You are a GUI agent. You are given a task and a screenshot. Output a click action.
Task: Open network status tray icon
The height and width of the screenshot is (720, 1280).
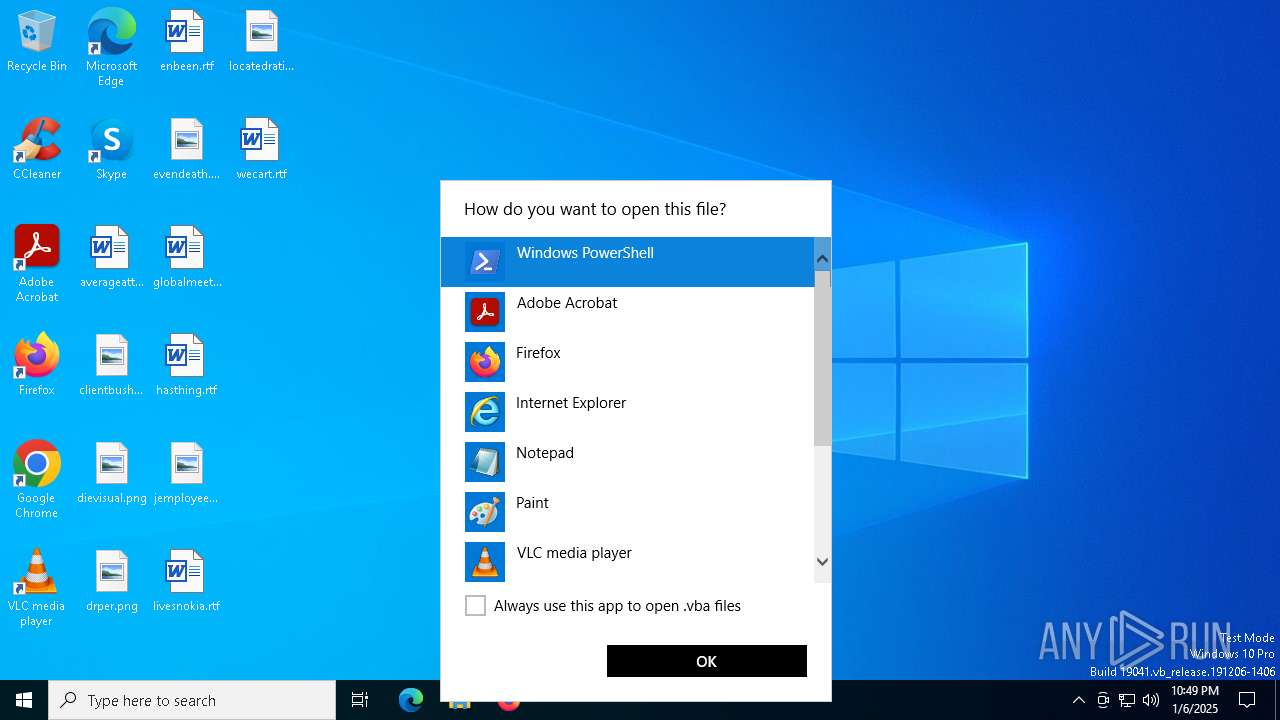[1127, 700]
